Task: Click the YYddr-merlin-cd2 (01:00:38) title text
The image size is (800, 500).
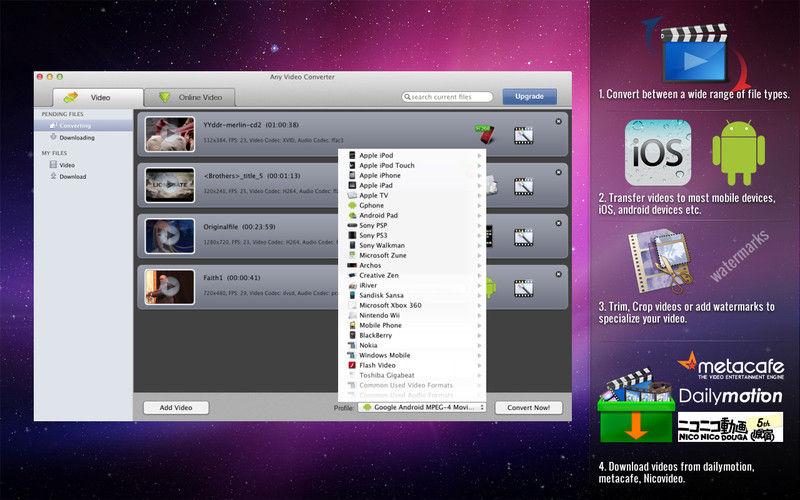Action: [x=251, y=124]
